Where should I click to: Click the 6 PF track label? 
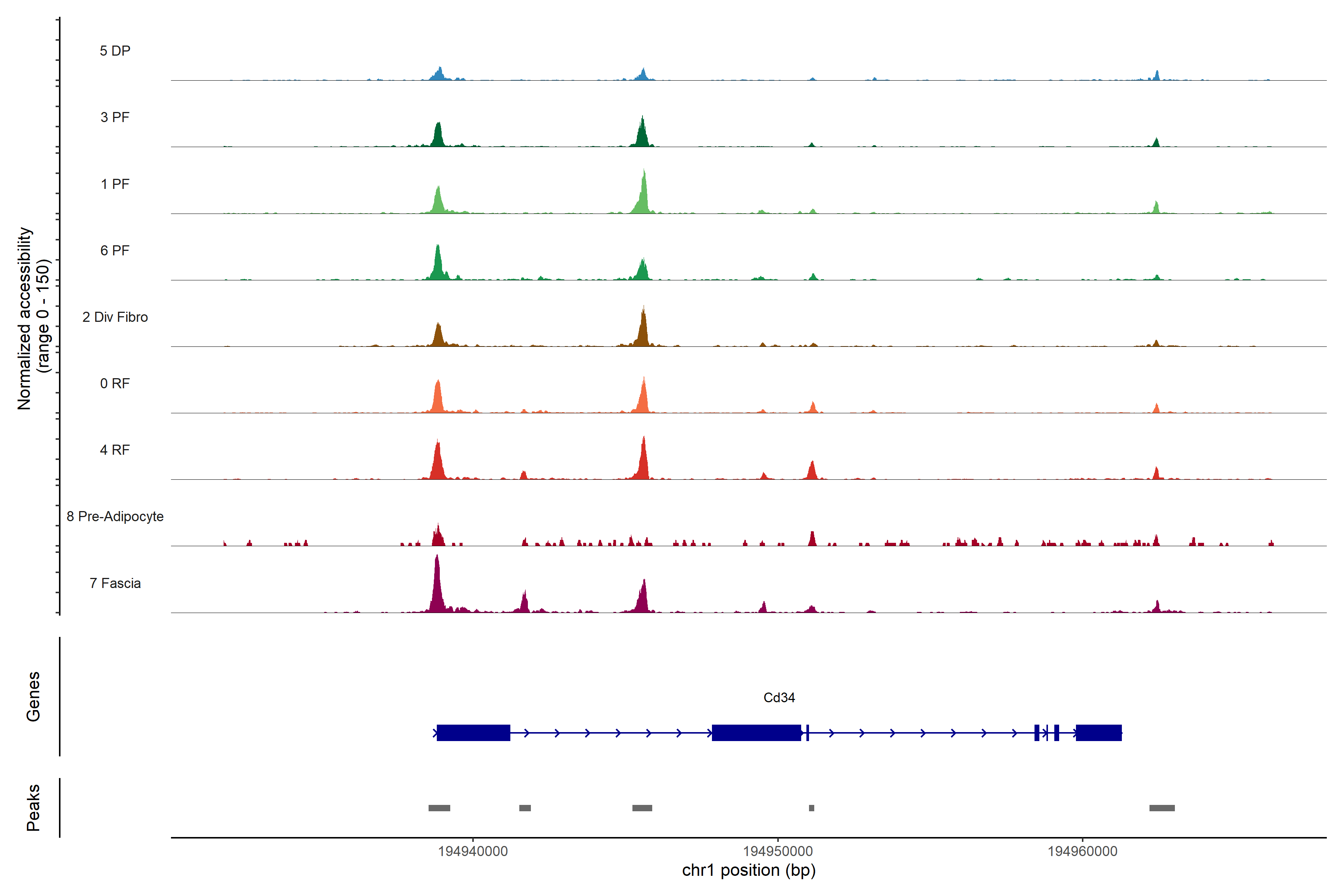point(115,250)
